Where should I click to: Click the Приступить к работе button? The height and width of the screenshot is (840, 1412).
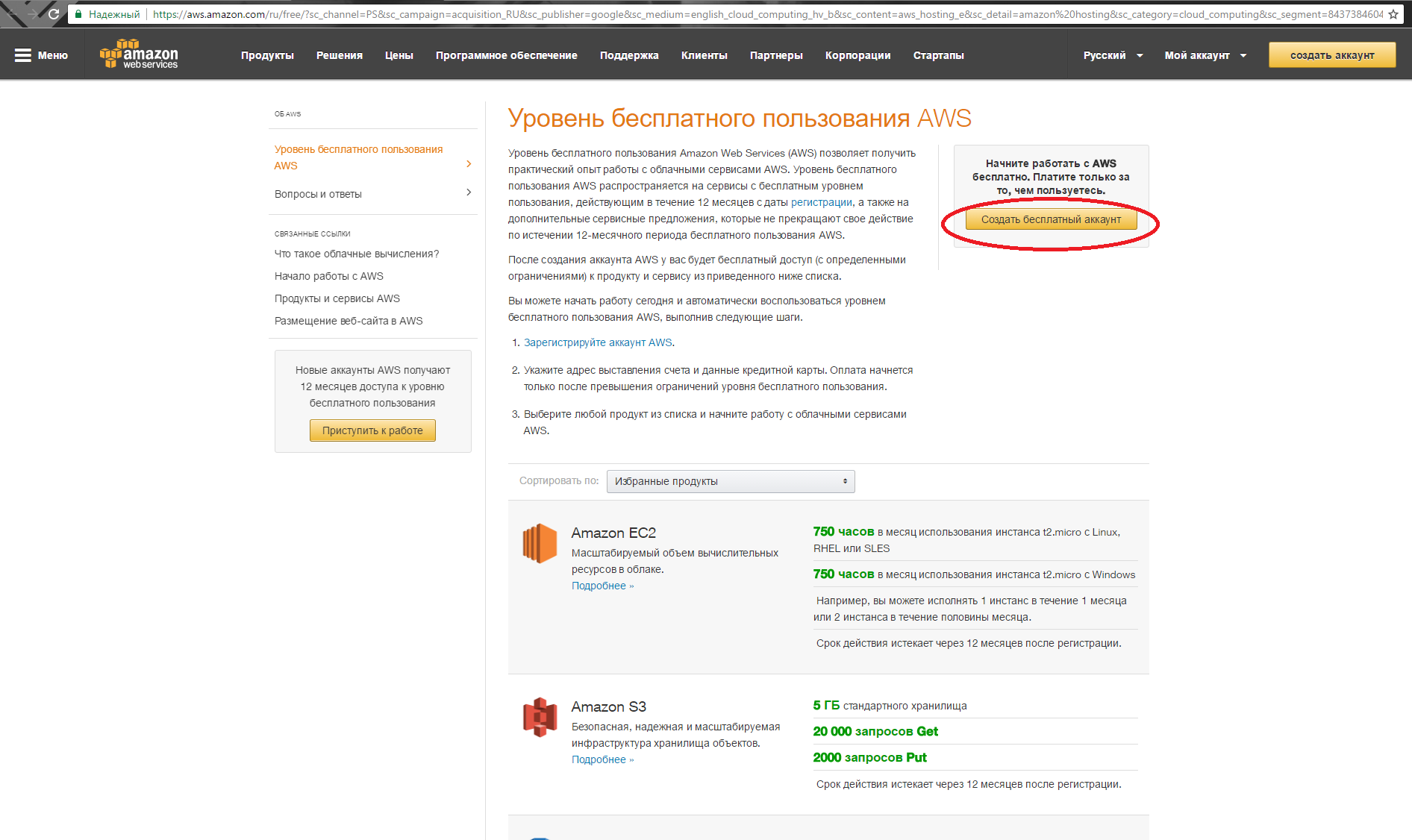tap(372, 430)
